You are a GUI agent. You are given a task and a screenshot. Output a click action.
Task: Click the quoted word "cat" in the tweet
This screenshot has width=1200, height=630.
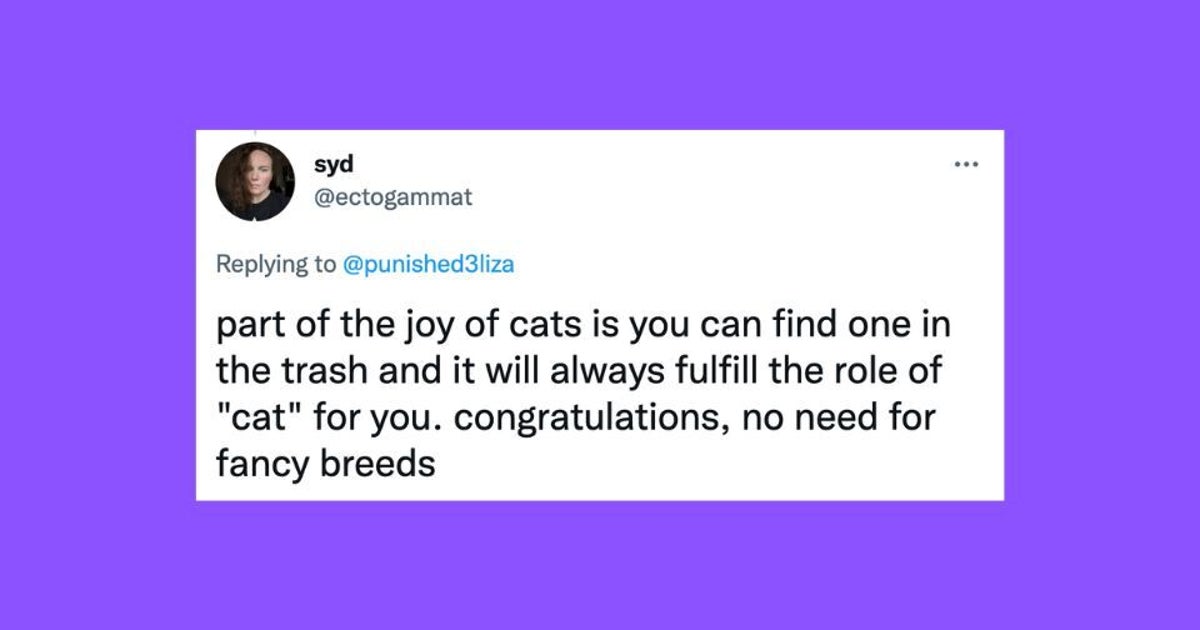pyautogui.click(x=255, y=415)
